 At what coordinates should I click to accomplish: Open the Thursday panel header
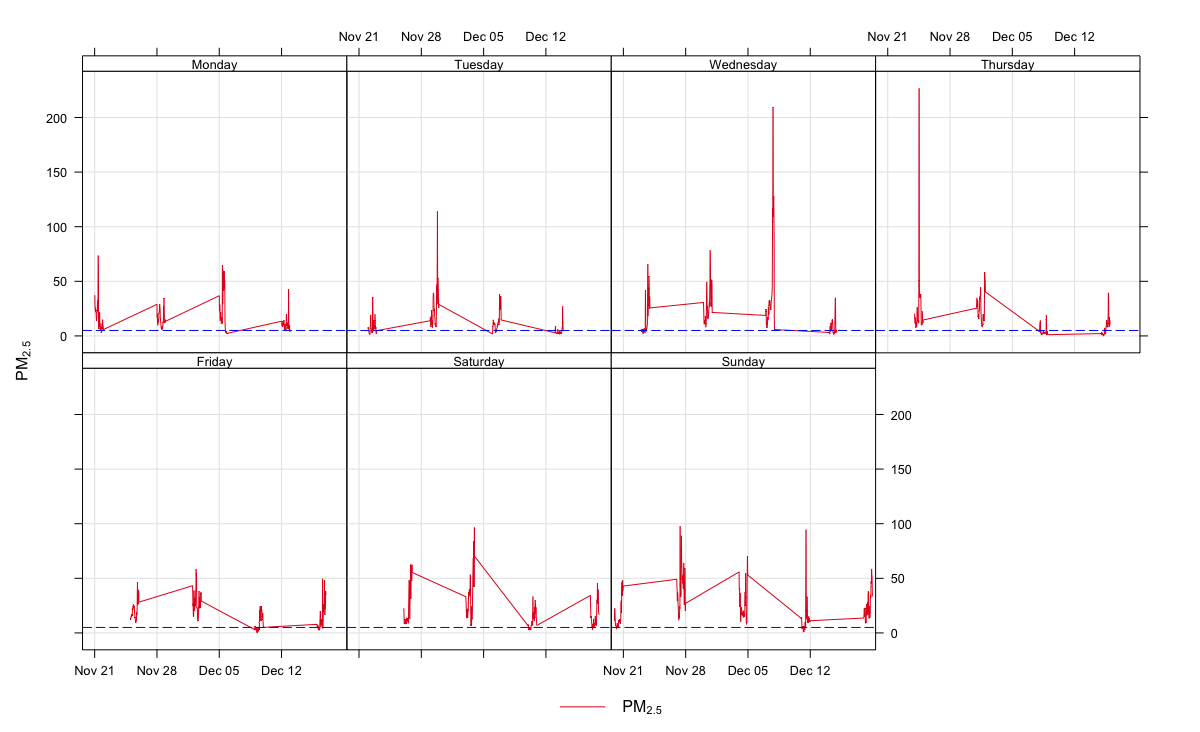click(1007, 65)
